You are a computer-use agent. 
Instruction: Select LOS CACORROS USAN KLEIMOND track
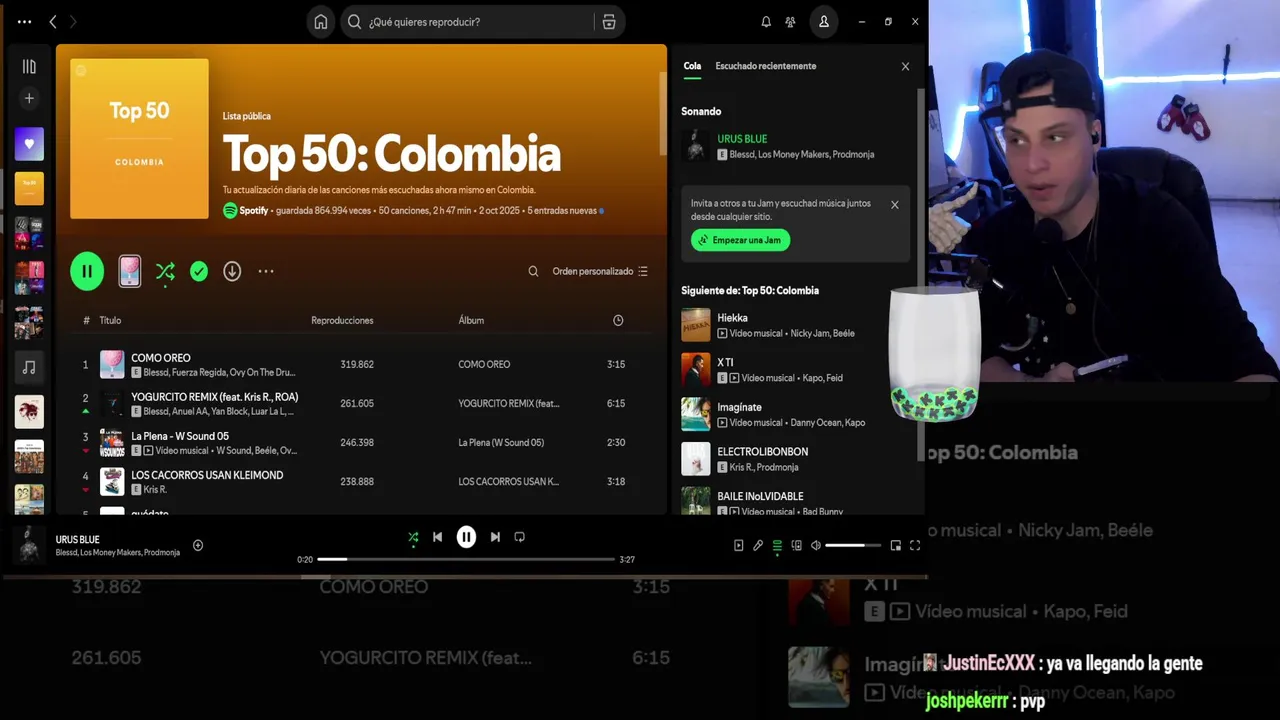[x=360, y=482]
